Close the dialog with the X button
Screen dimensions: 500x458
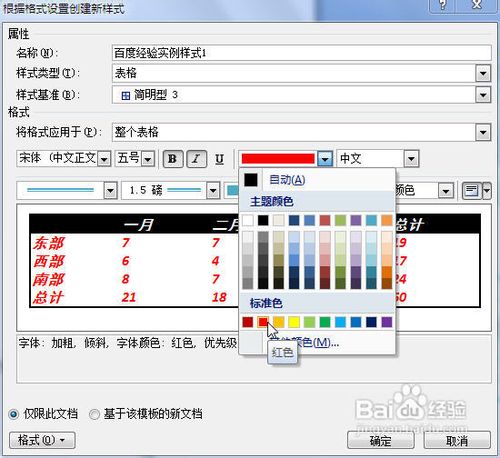coord(477,5)
